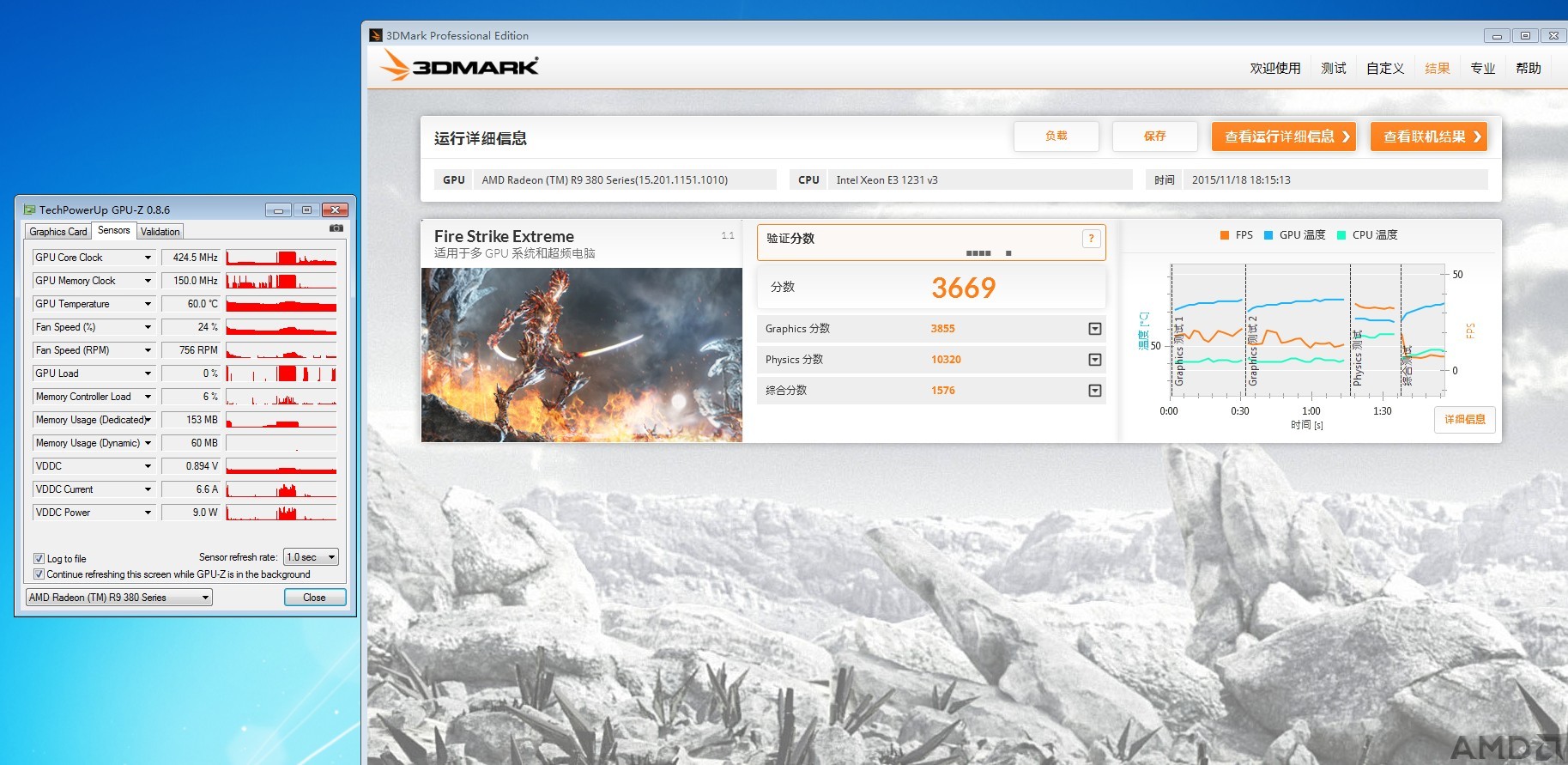Click the GPU-Z title bar app icon
1568x765 pixels.
coord(29,209)
